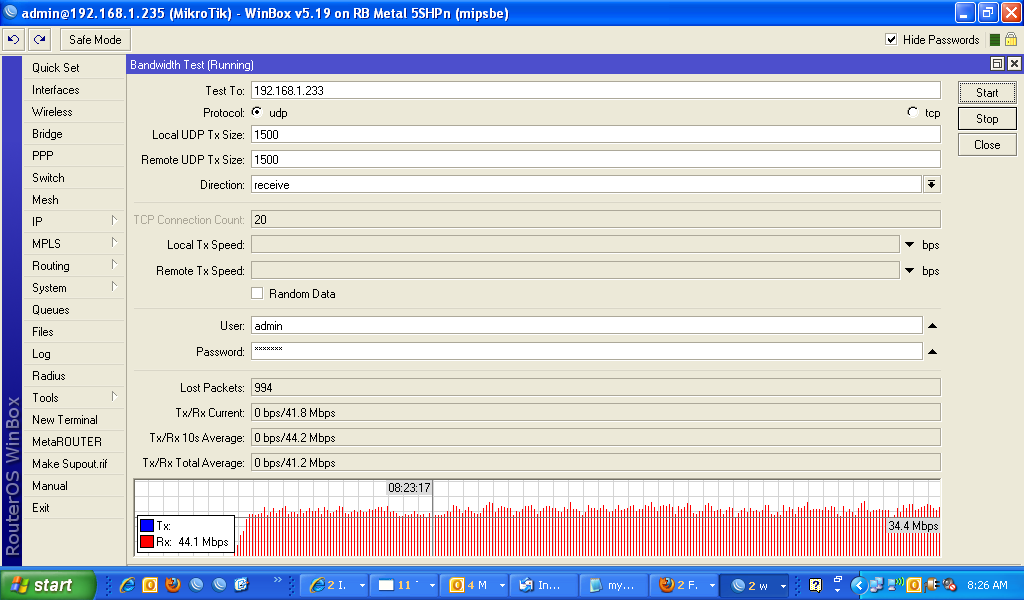
Task: Click the Remote UDP Tx Size field
Action: click(x=596, y=159)
